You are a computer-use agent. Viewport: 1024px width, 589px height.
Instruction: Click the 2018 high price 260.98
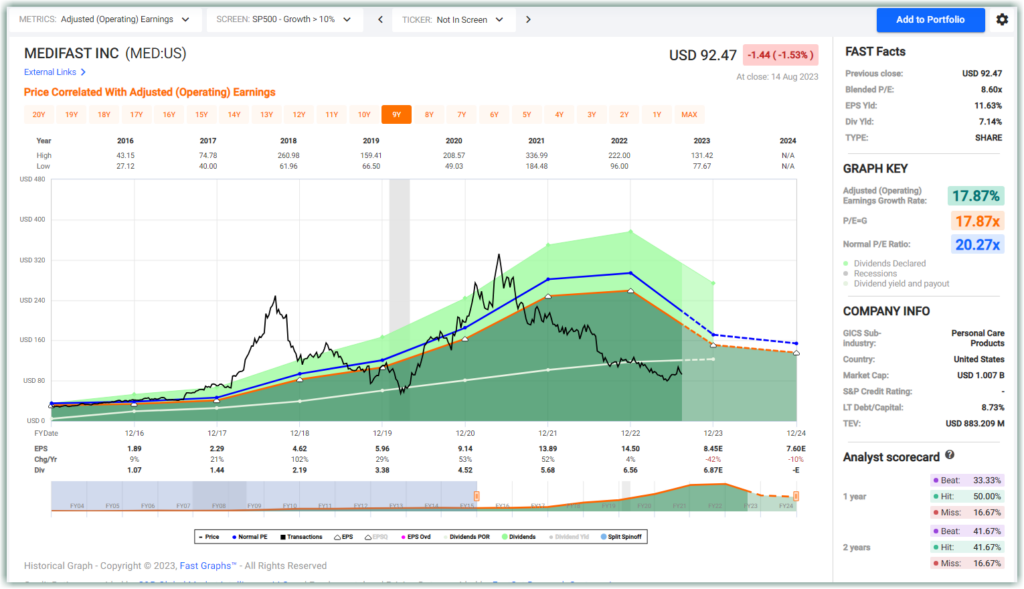[288, 155]
